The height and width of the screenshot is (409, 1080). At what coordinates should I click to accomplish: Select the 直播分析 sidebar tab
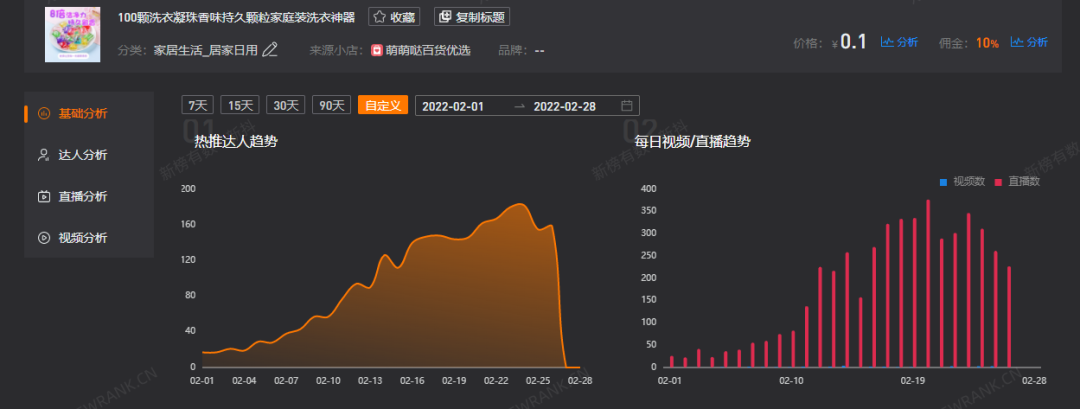pyautogui.click(x=89, y=196)
